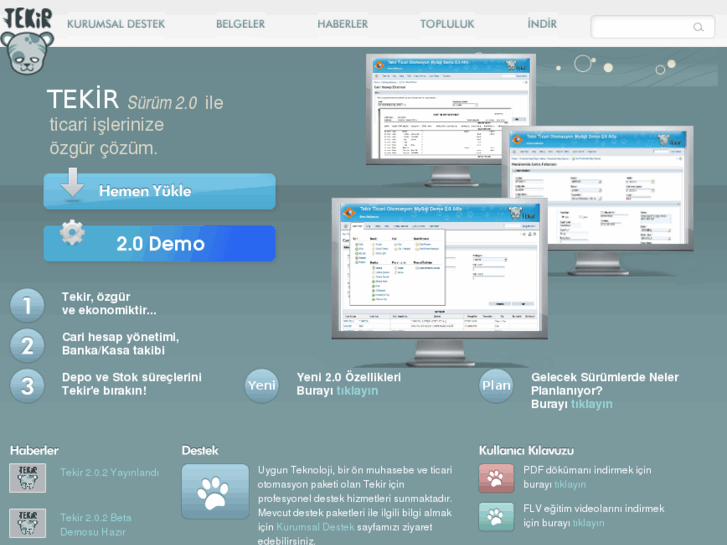727x545 pixels.
Task: Select the number 3 circle badge
Action: pos(27,386)
